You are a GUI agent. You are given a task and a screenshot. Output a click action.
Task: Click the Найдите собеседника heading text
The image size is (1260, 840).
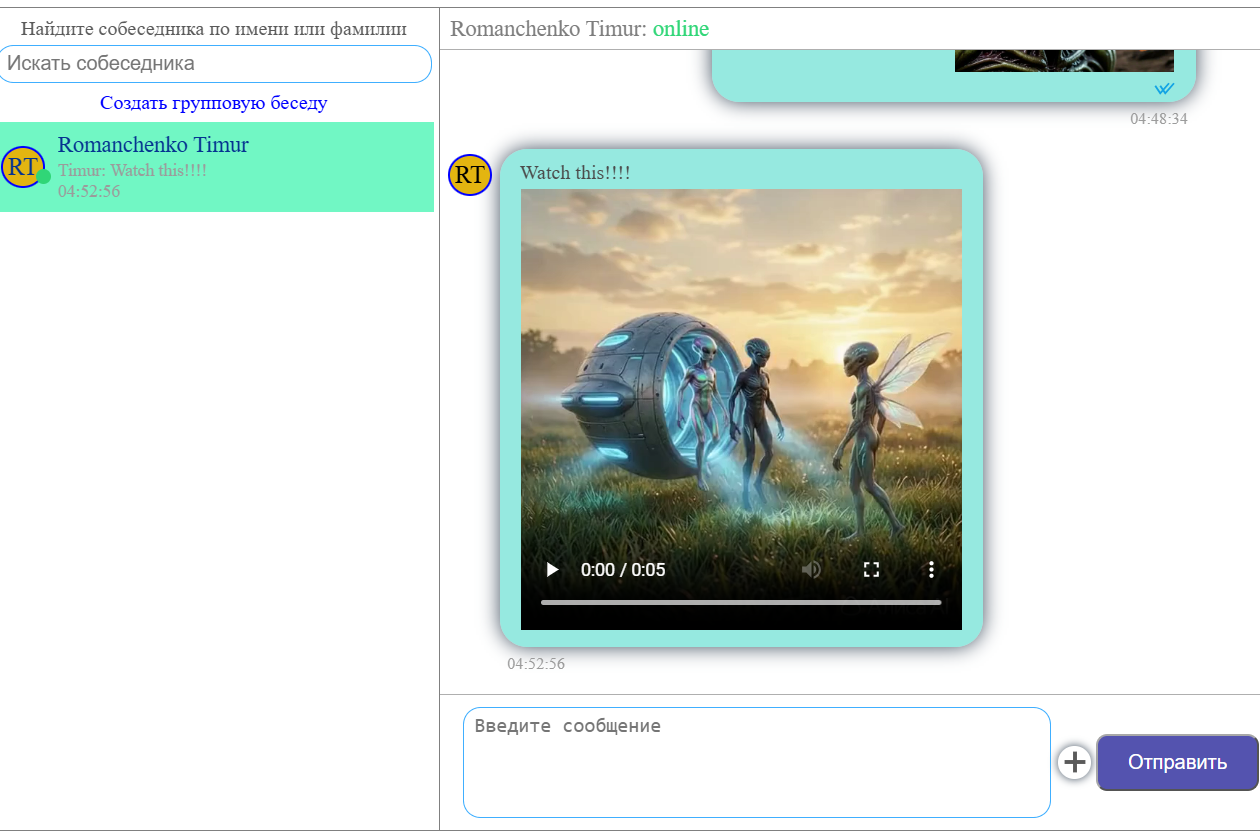[x=214, y=29]
